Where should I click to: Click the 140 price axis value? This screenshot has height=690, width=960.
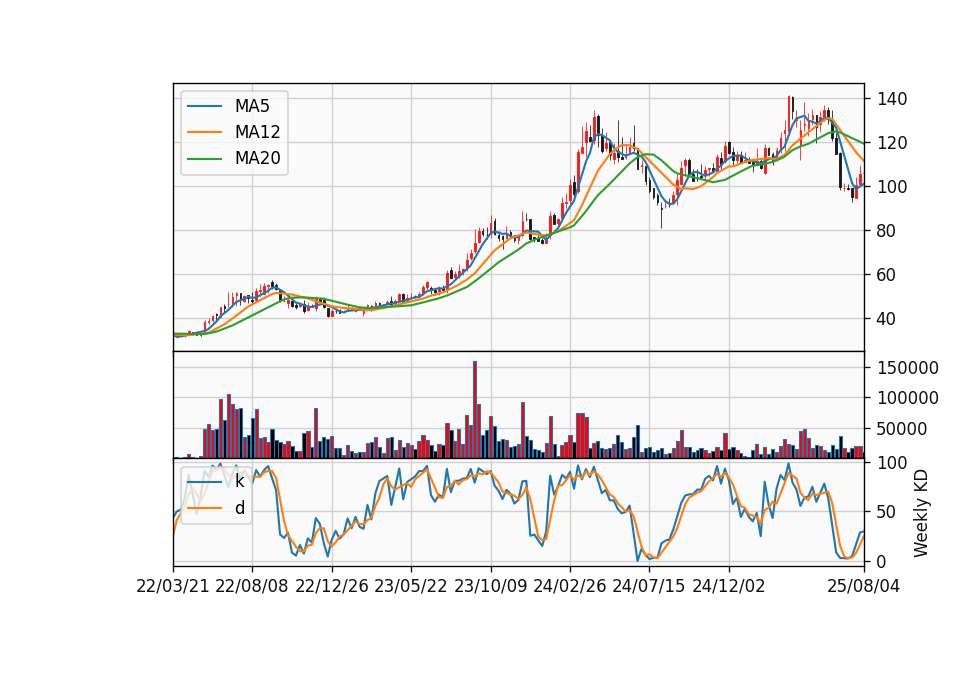pos(892,99)
